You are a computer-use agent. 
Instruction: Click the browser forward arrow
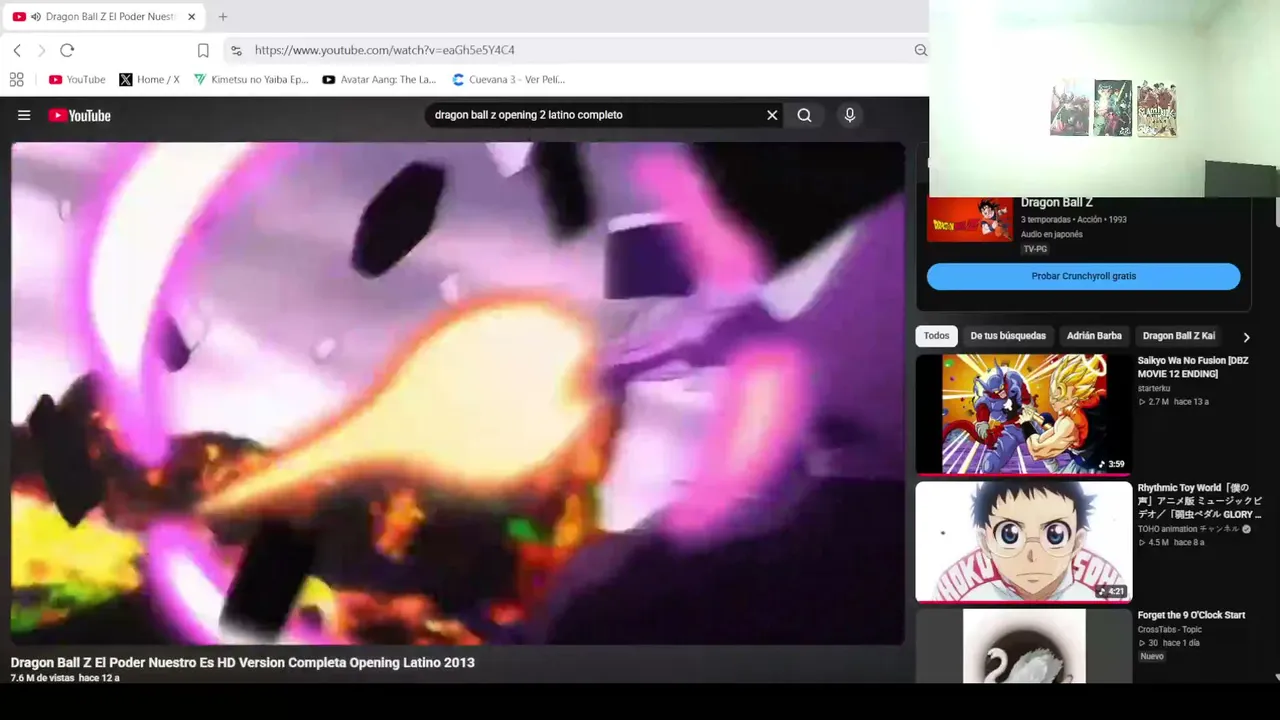tap(41, 50)
